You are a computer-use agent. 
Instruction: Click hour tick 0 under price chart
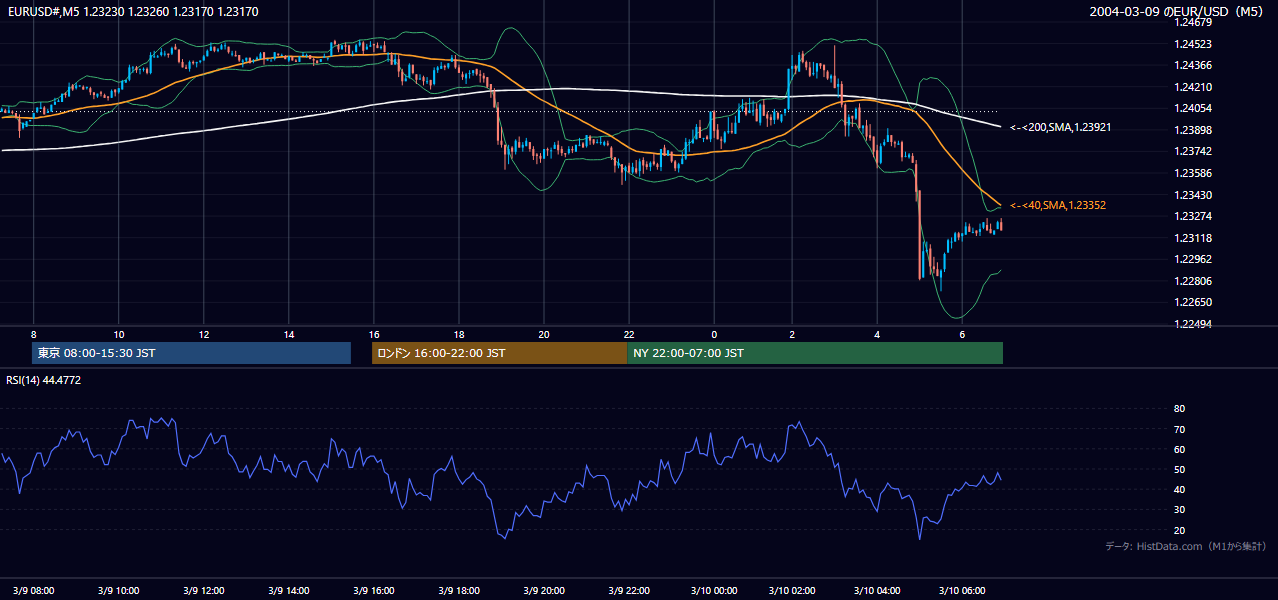tap(714, 333)
